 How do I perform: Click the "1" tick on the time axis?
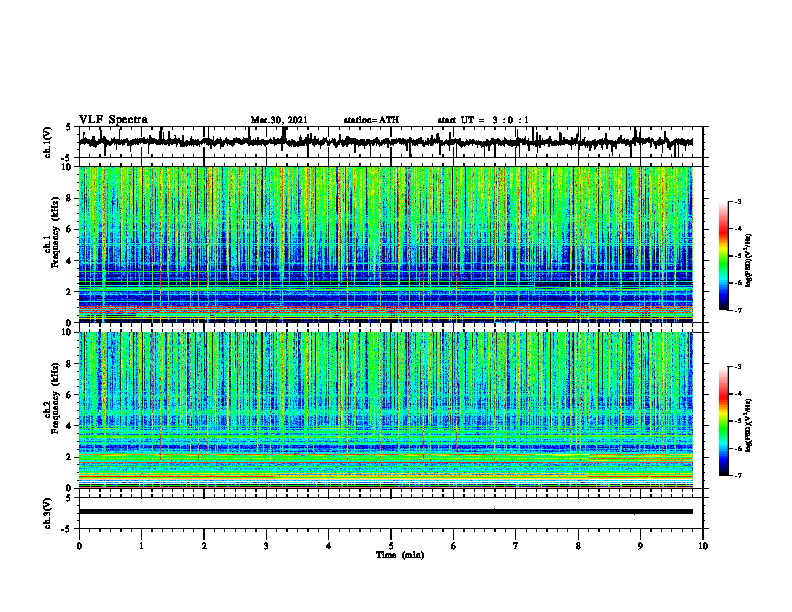(141, 546)
